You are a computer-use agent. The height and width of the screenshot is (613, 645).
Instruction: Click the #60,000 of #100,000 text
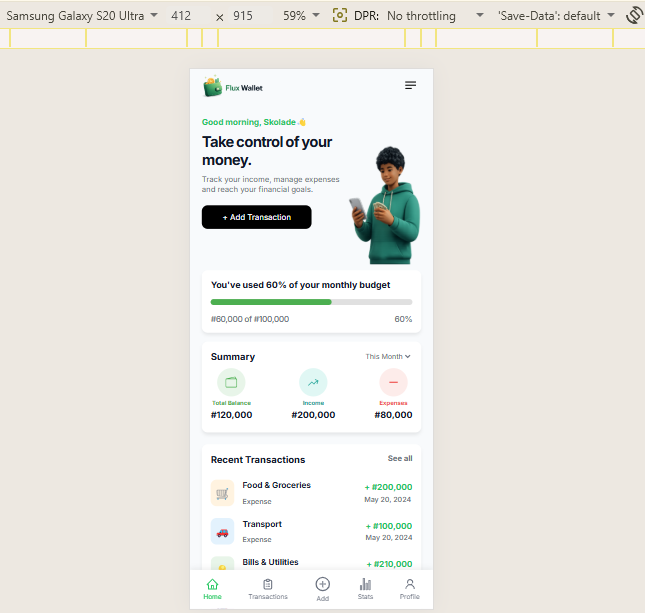click(250, 319)
